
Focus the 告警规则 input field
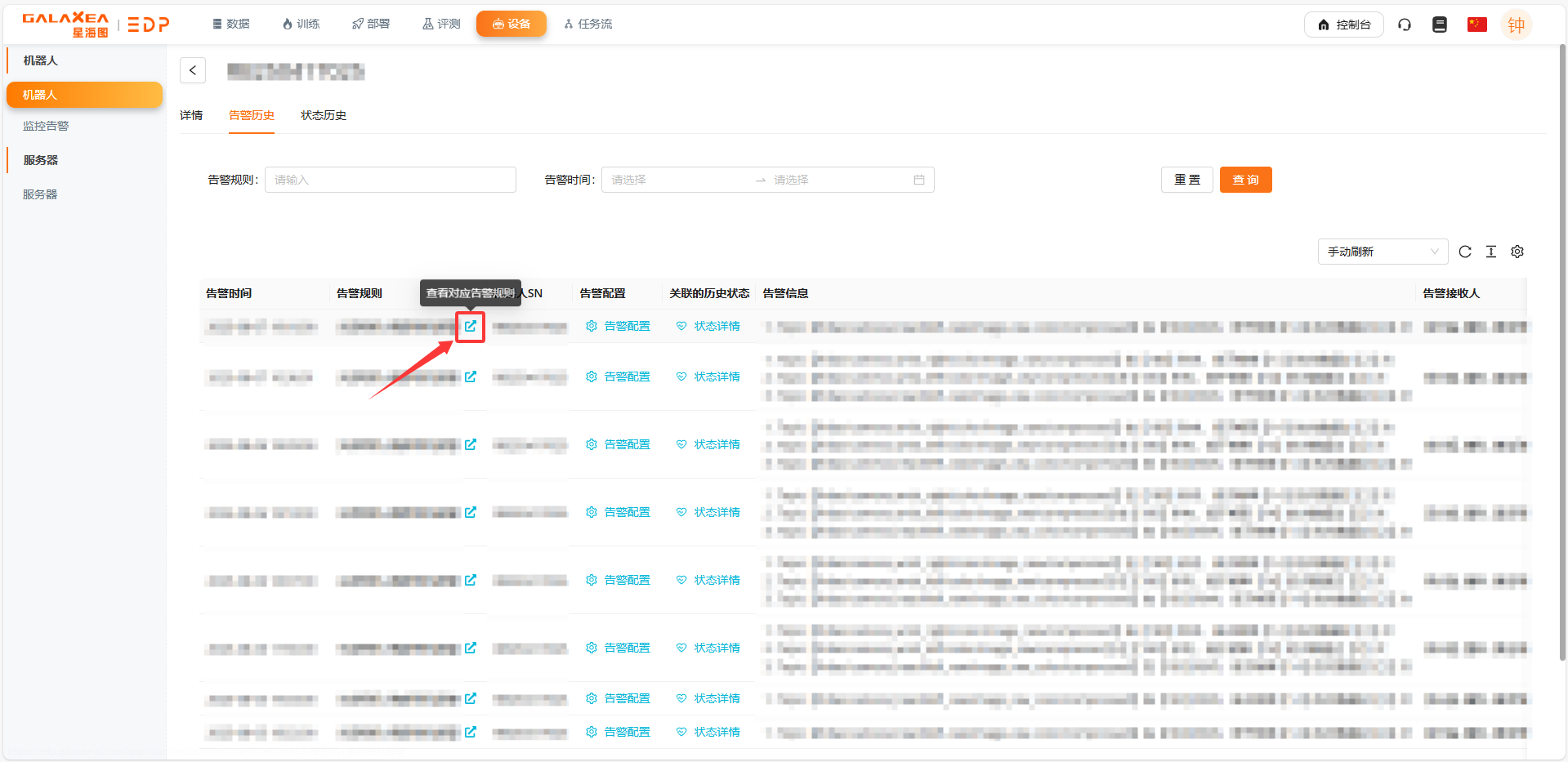click(x=390, y=180)
